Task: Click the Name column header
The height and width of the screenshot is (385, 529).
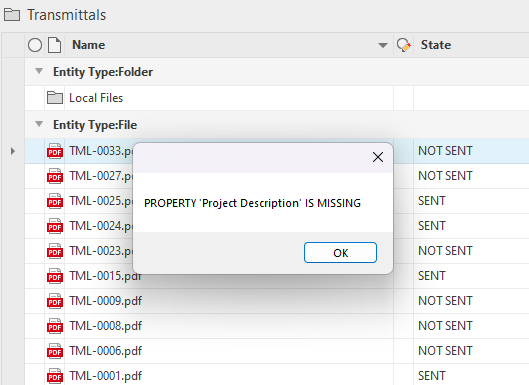Action: 88,45
